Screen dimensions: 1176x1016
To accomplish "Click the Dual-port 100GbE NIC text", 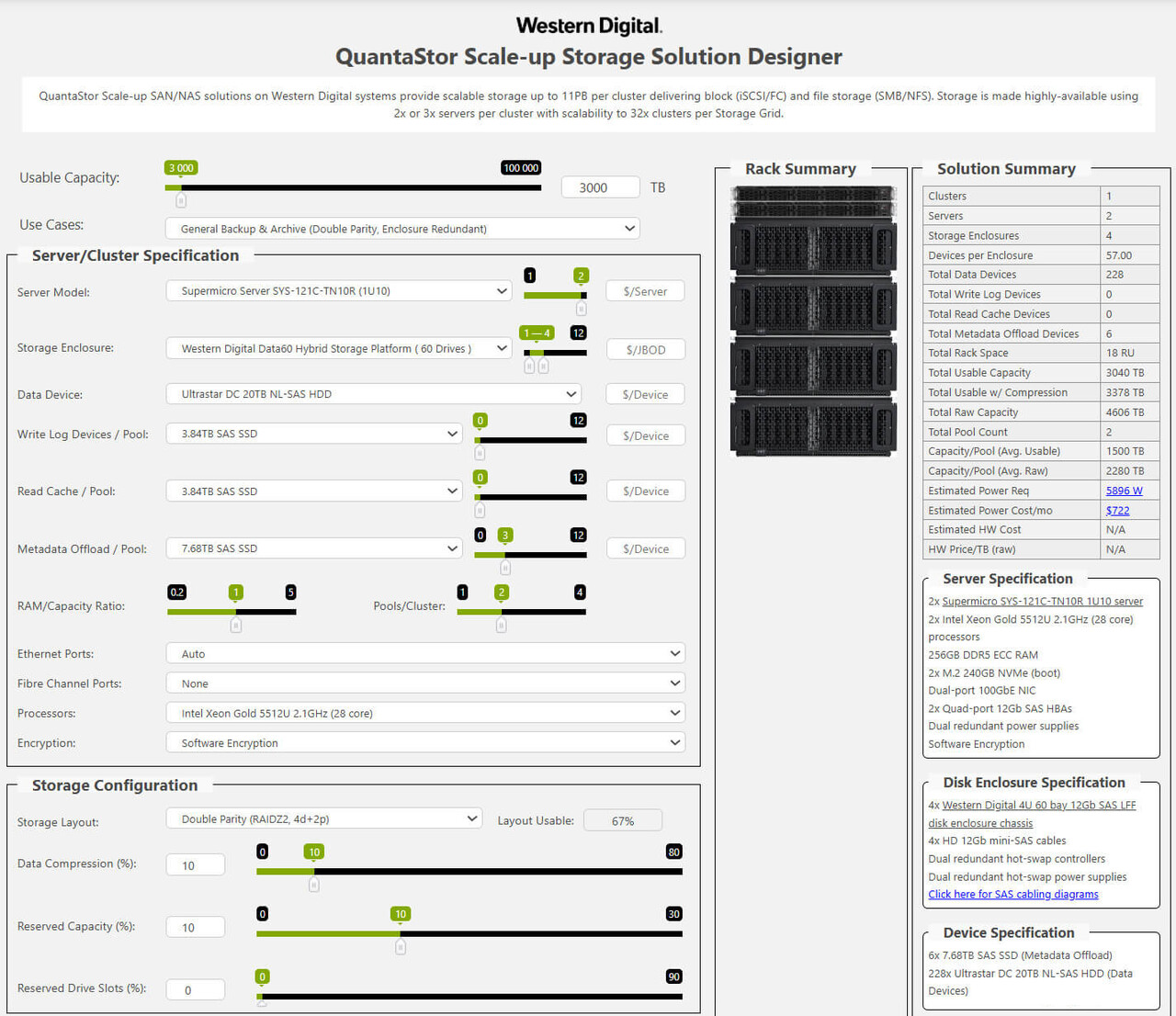I will click(x=981, y=691).
